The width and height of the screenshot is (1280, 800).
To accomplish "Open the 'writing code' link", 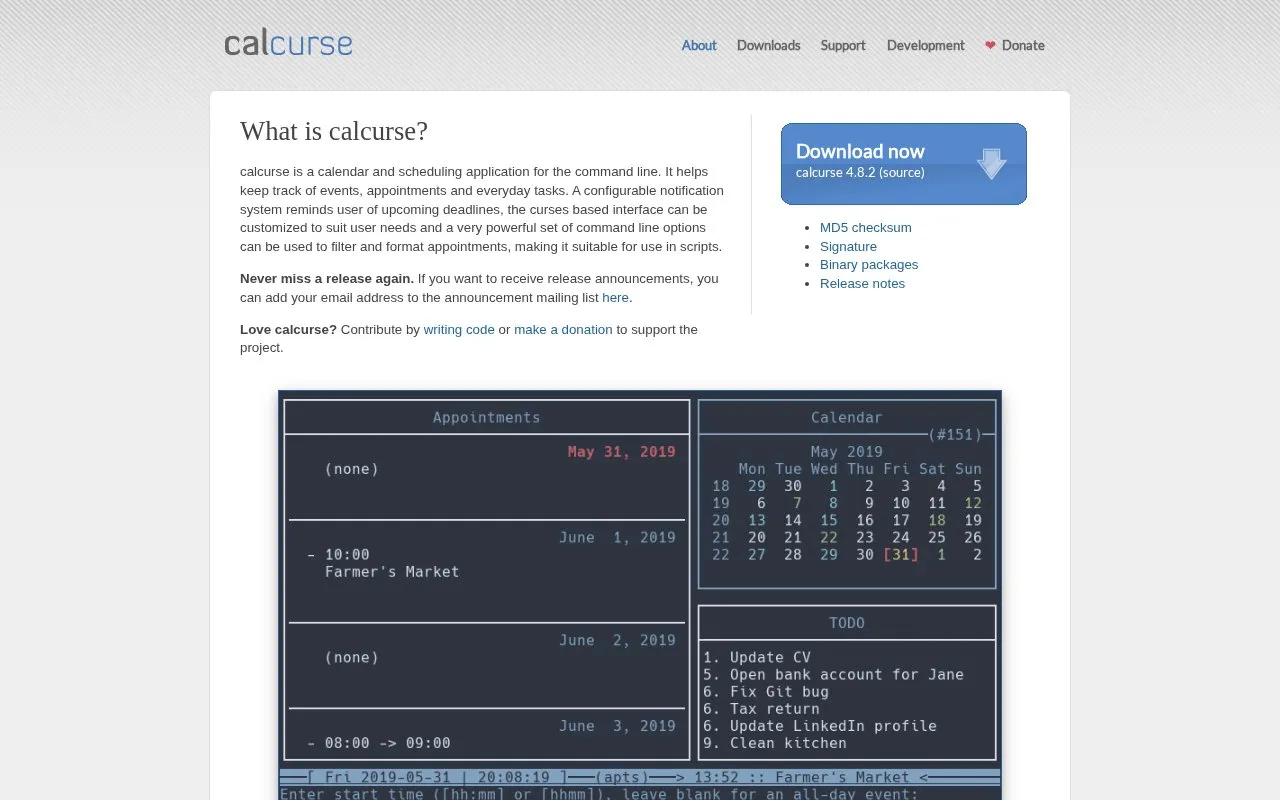I will [x=459, y=330].
